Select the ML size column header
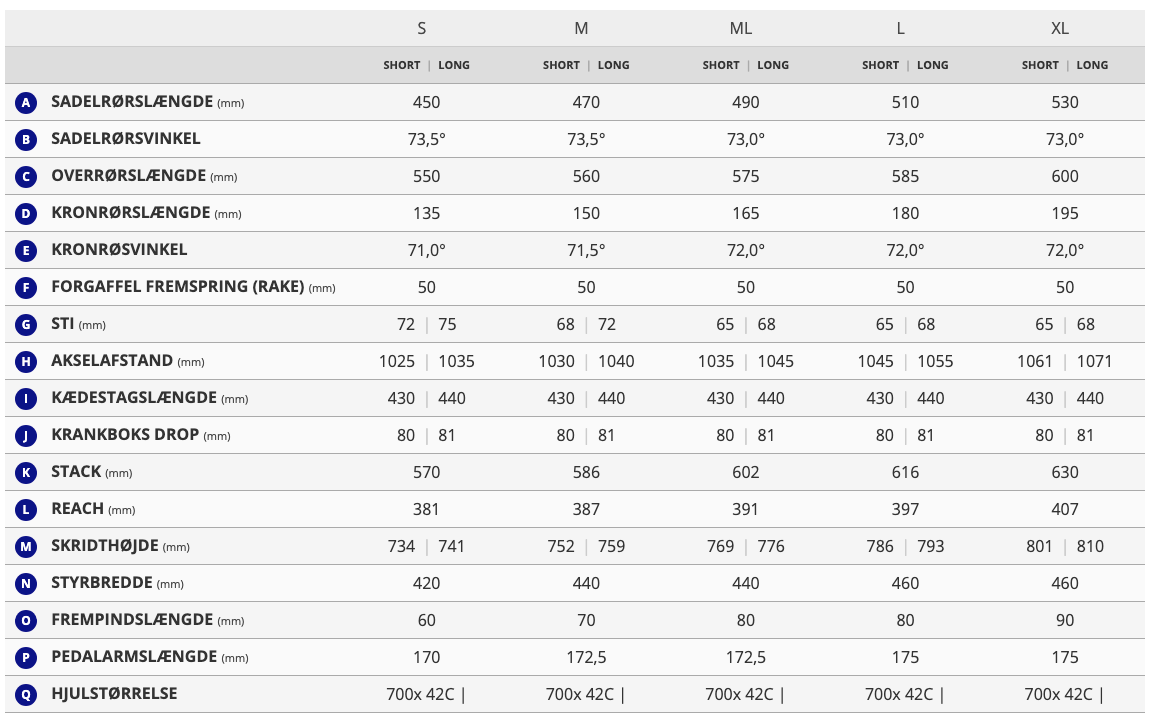Screen dimensions: 1152x721 coord(741,28)
